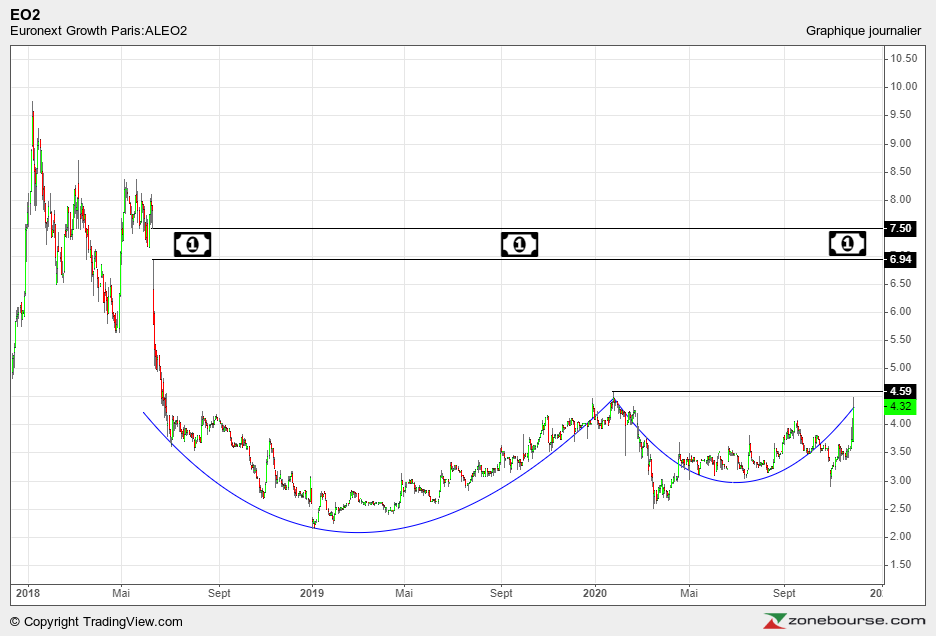Click the Graphique journalier label
936x636 pixels.
pyautogui.click(x=863, y=30)
